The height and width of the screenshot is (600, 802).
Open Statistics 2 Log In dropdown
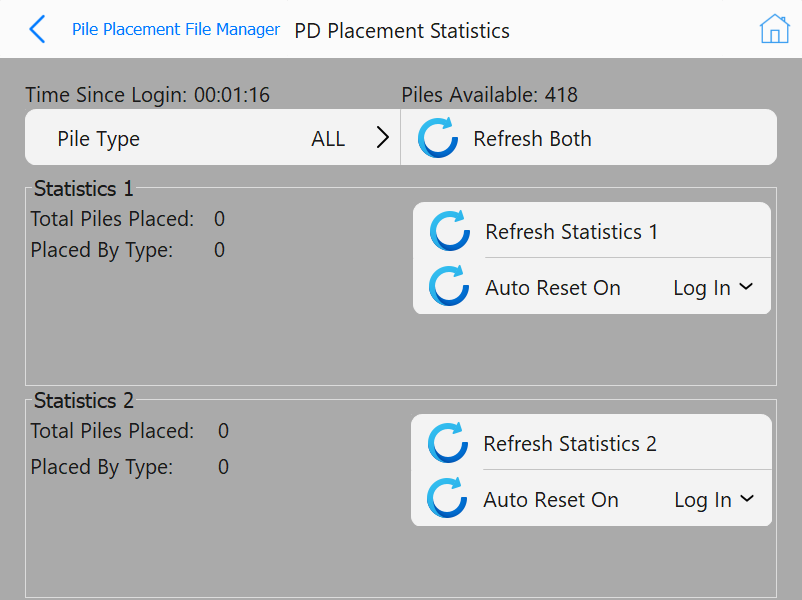click(x=714, y=500)
